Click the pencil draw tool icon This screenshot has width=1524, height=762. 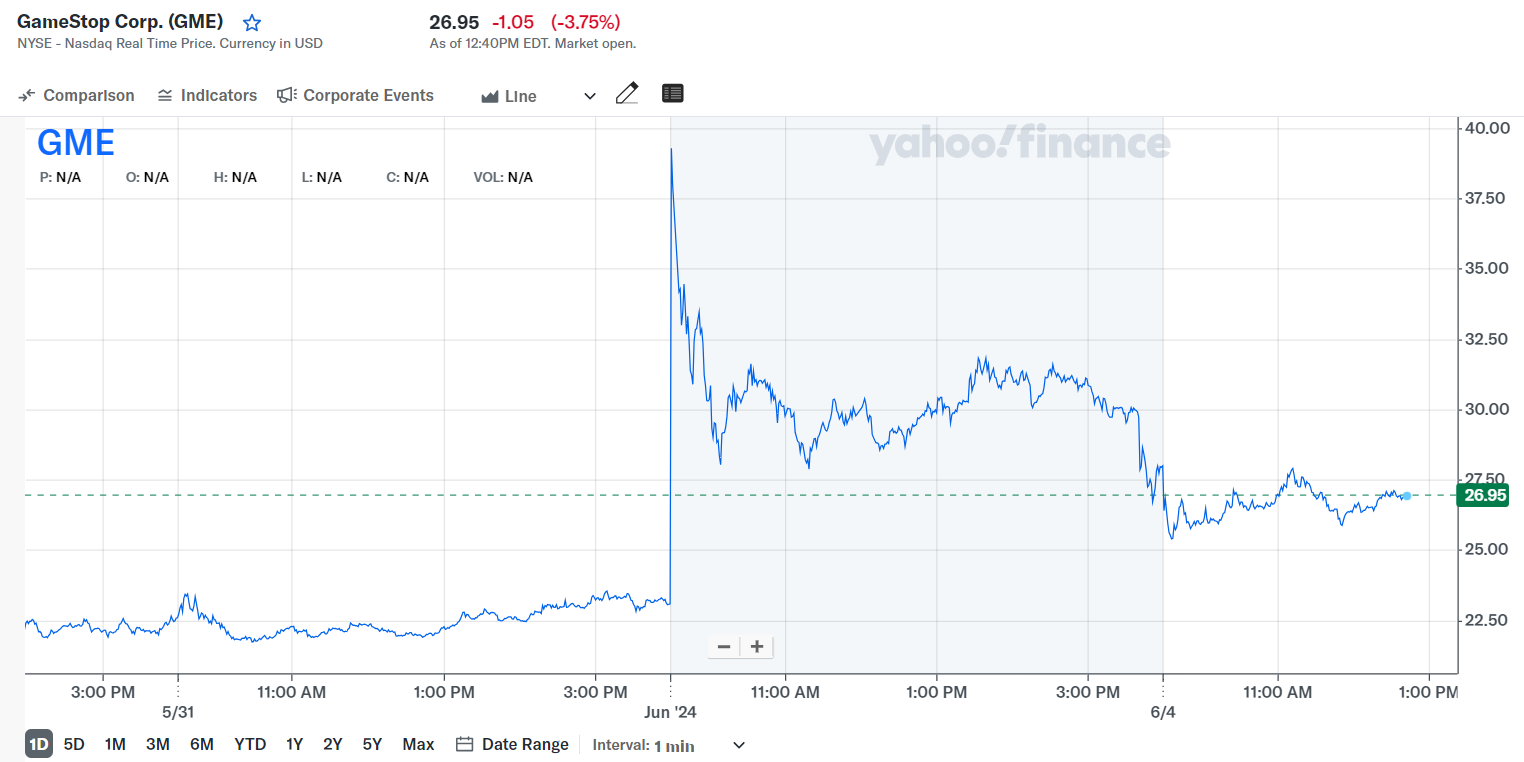627,94
